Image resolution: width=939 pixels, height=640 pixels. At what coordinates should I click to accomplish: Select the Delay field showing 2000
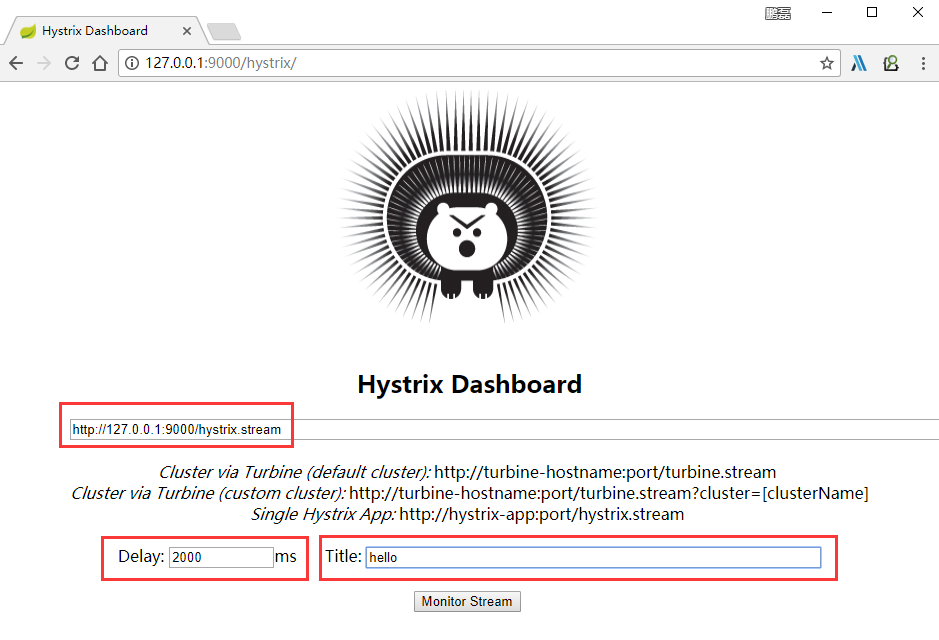220,557
